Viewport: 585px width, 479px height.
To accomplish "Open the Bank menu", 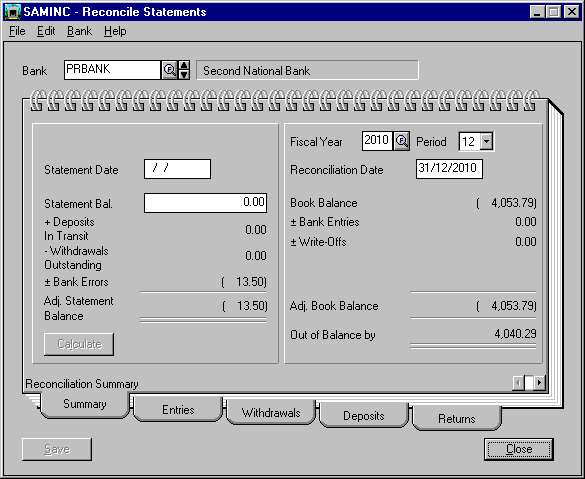I will point(79,31).
